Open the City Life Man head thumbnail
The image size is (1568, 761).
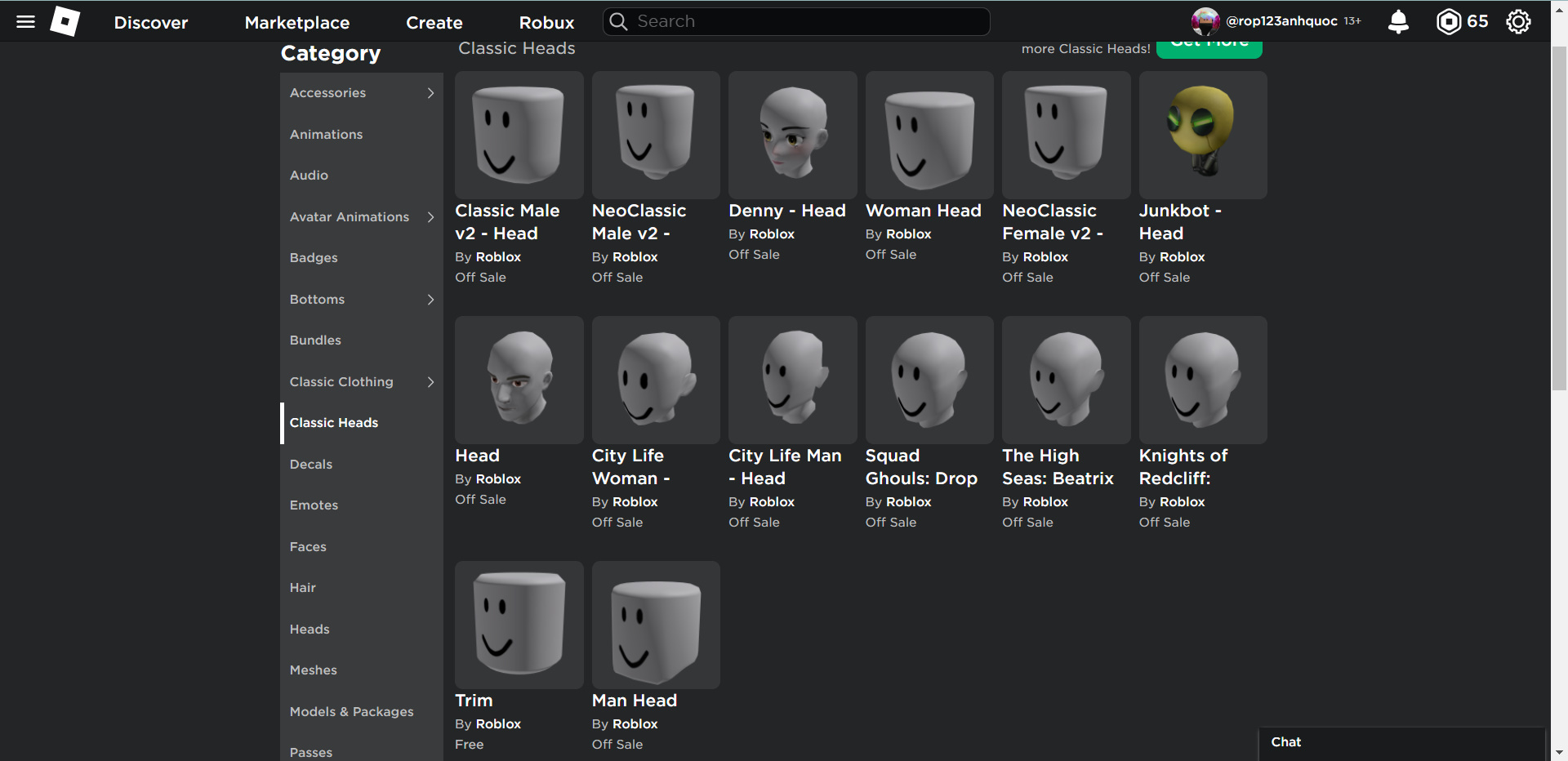tap(793, 380)
